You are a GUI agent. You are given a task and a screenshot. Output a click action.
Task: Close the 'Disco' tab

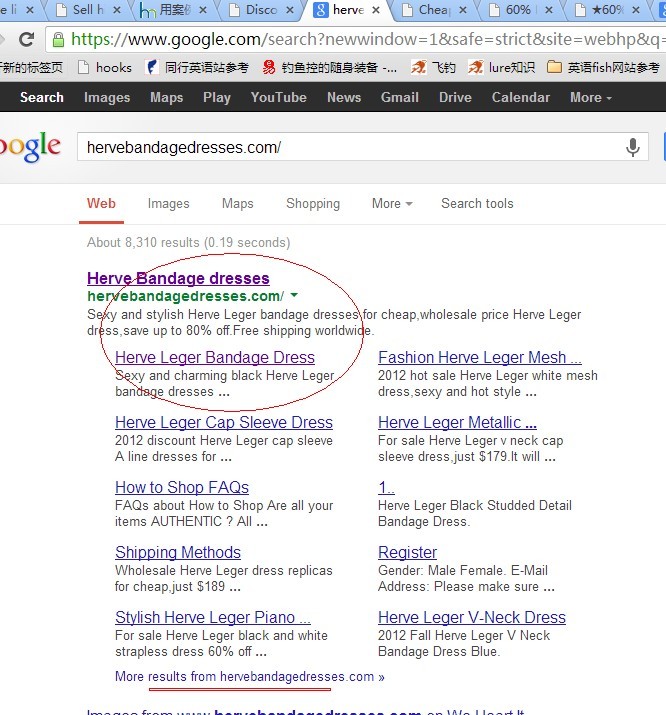pos(290,10)
